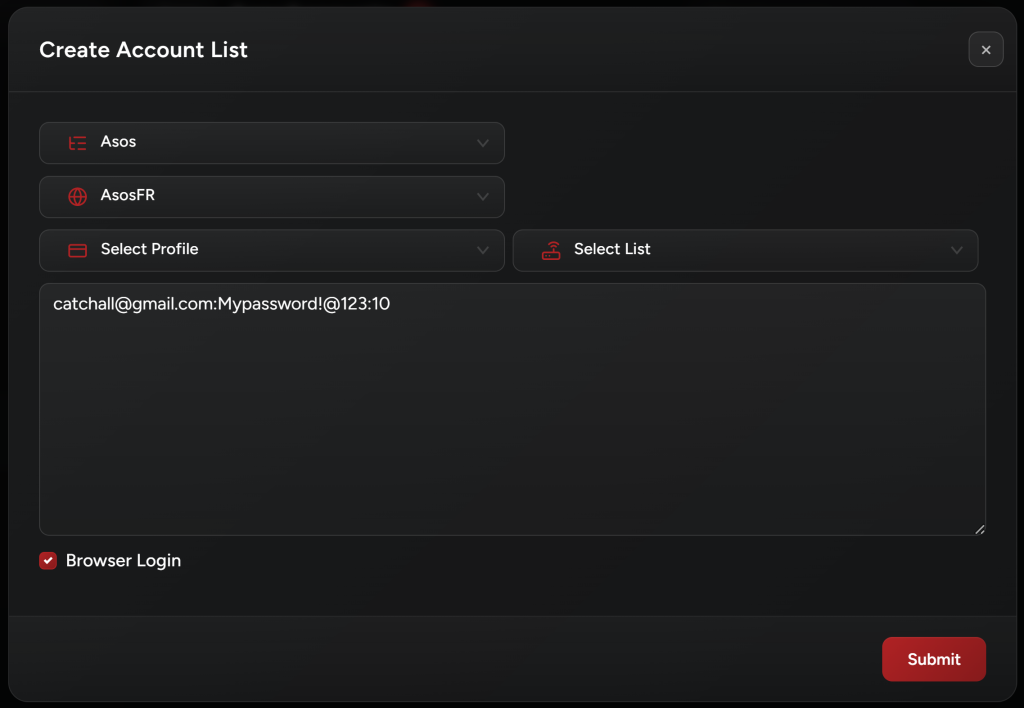
Task: Click the router icon beside Select List
Action: point(551,250)
